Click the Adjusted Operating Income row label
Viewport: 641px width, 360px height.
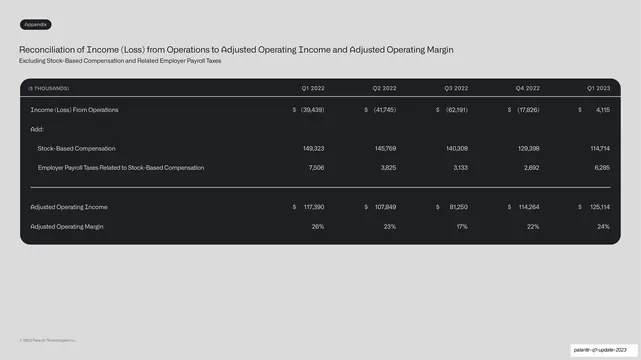(69, 207)
